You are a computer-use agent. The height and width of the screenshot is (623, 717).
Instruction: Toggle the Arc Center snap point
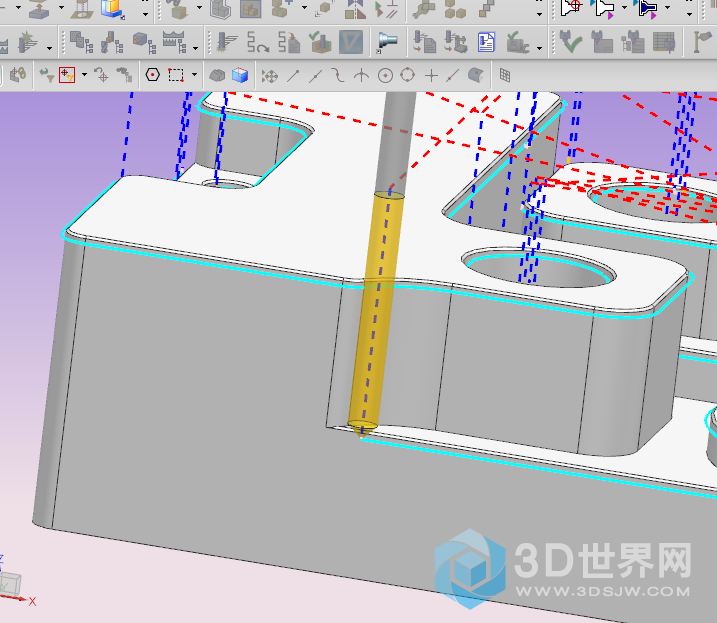pos(385,75)
